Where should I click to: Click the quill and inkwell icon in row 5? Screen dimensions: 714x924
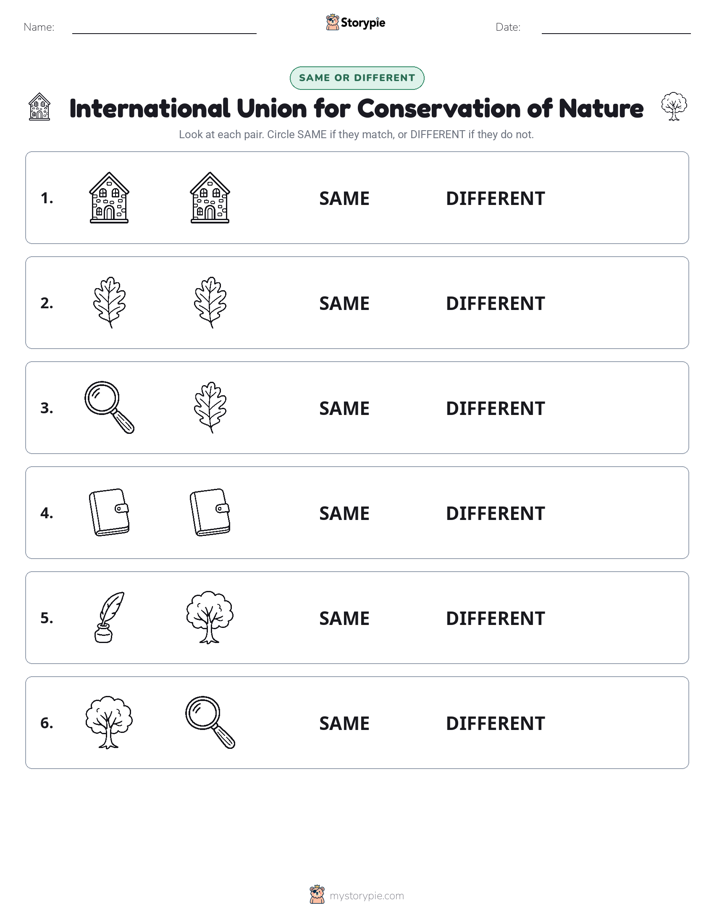click(109, 617)
